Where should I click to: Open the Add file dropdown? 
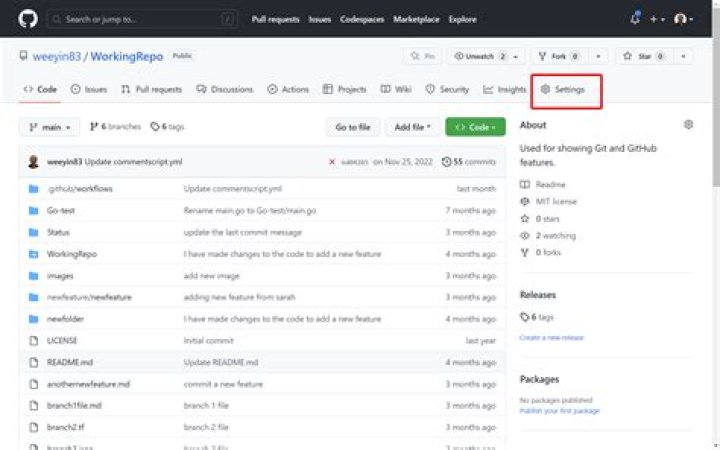coord(412,127)
